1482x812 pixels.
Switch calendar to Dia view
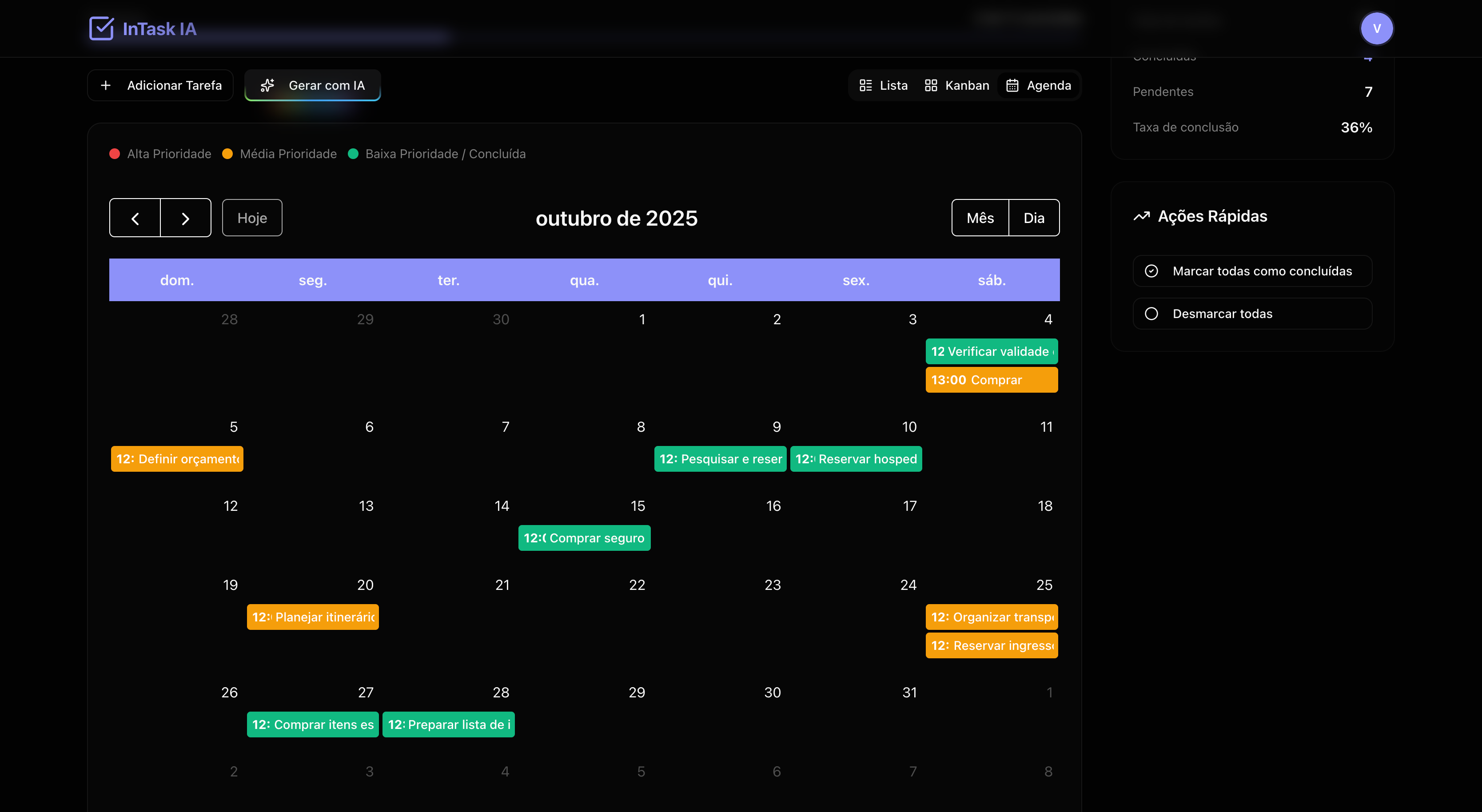click(1033, 218)
